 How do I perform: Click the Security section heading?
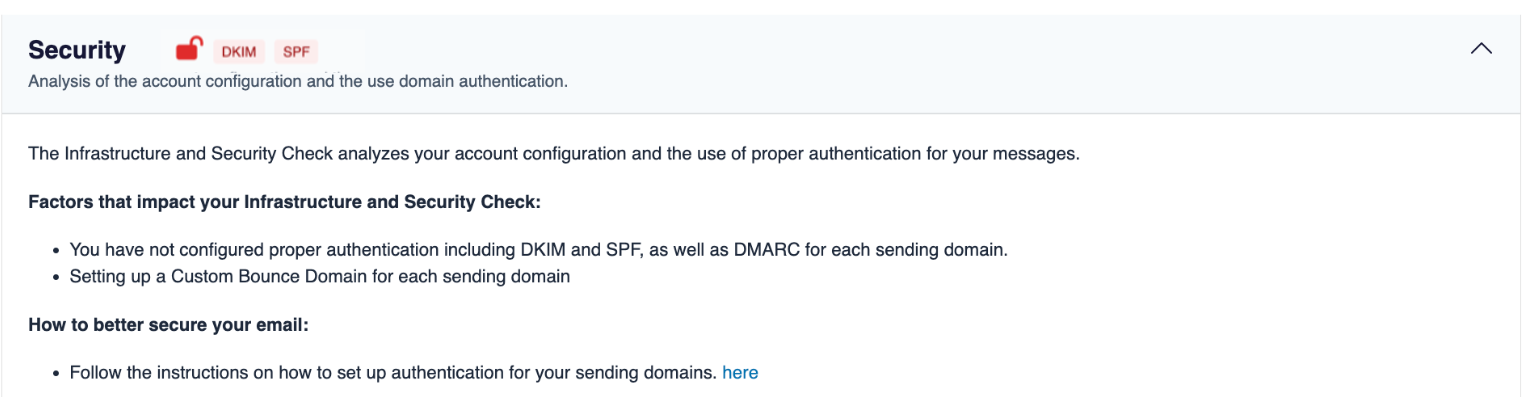[77, 50]
